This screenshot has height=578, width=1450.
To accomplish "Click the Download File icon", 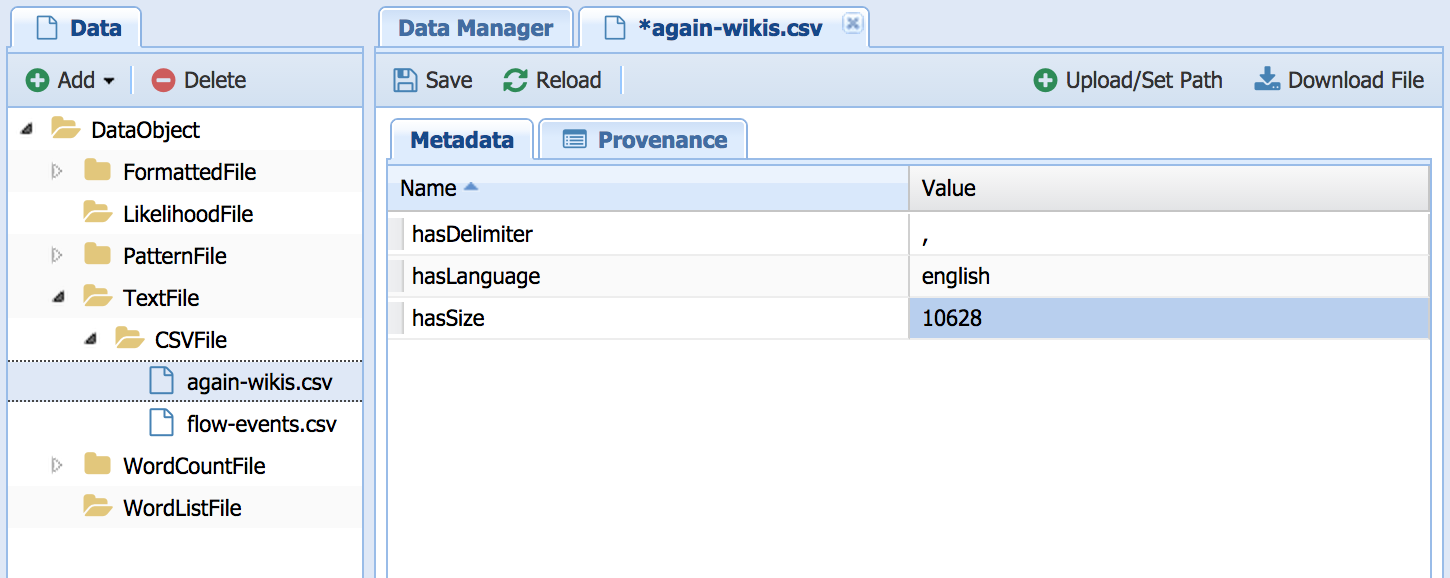I will (x=1267, y=80).
